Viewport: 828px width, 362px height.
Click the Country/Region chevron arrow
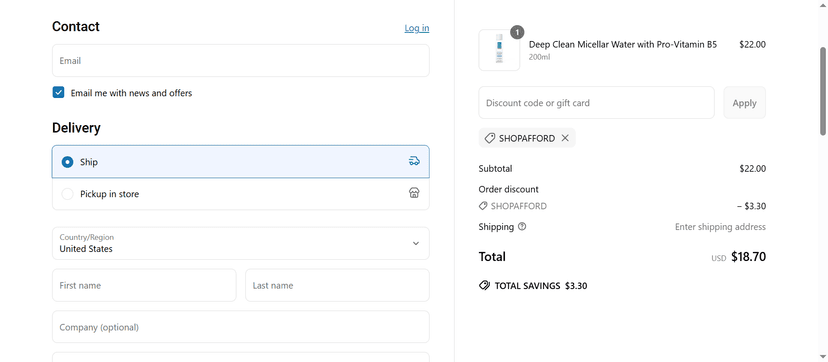coord(416,243)
